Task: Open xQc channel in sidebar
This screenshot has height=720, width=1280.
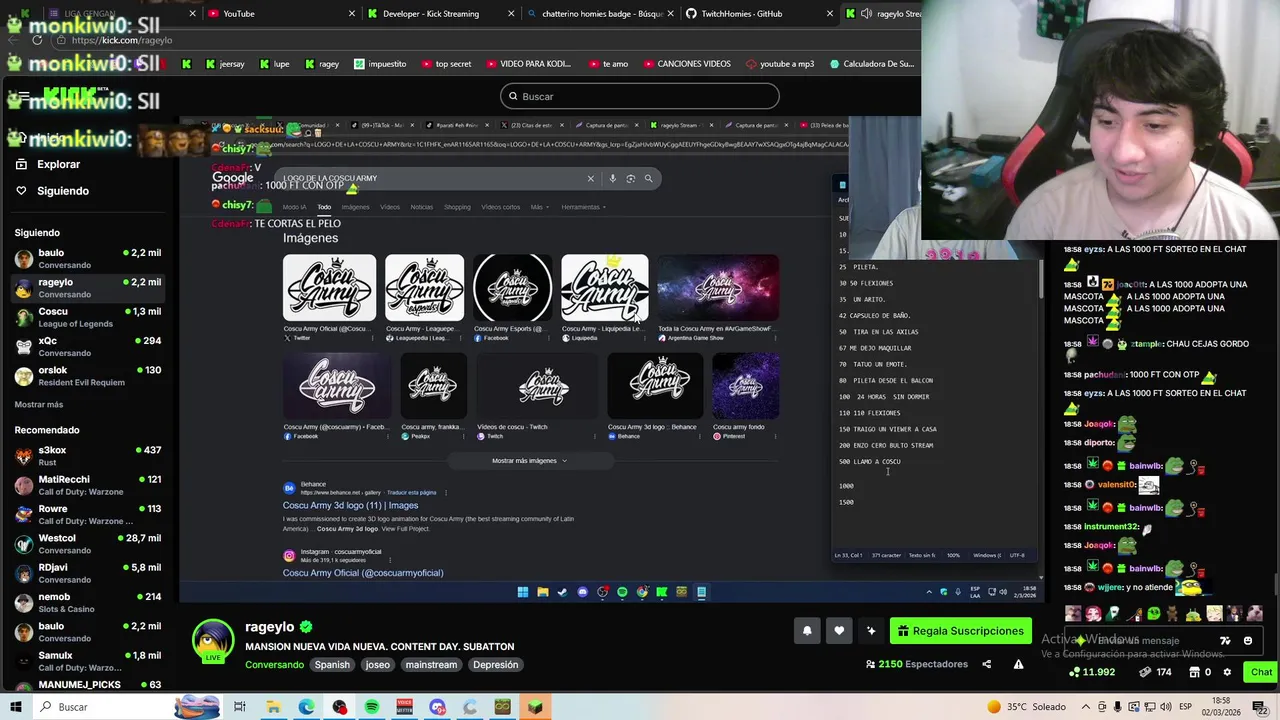Action: (88, 346)
